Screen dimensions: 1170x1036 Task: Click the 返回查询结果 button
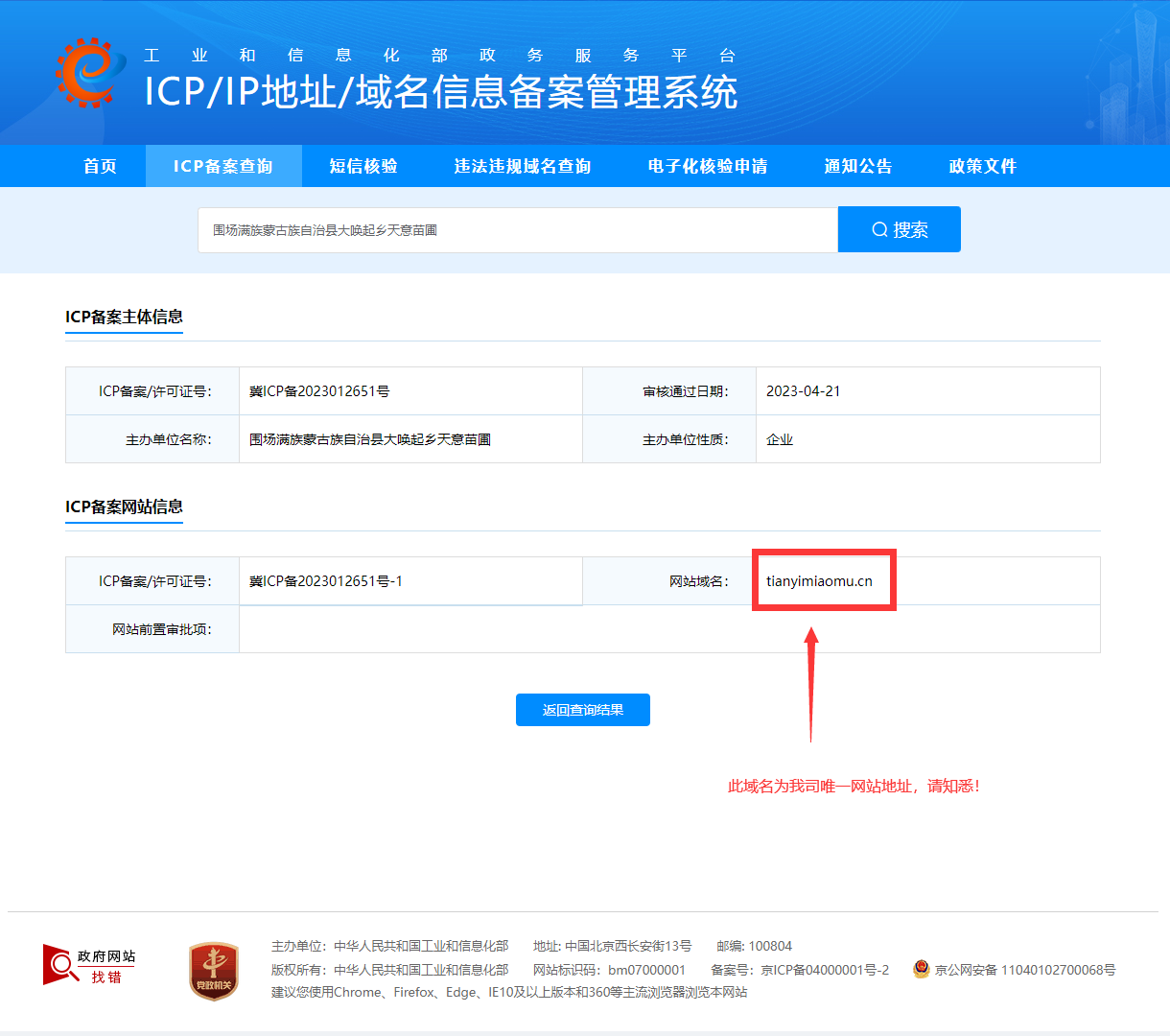(582, 710)
